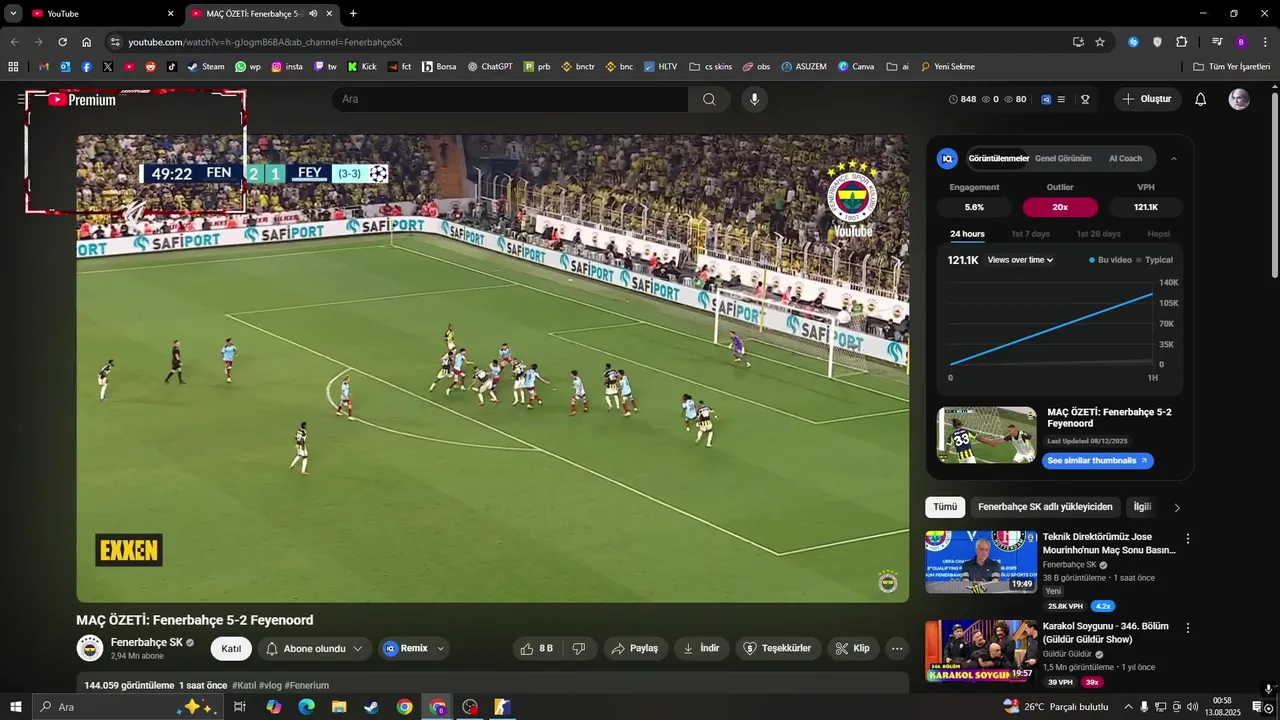Bookmark this page with the star icon
The image size is (1280, 720).
tap(1100, 42)
